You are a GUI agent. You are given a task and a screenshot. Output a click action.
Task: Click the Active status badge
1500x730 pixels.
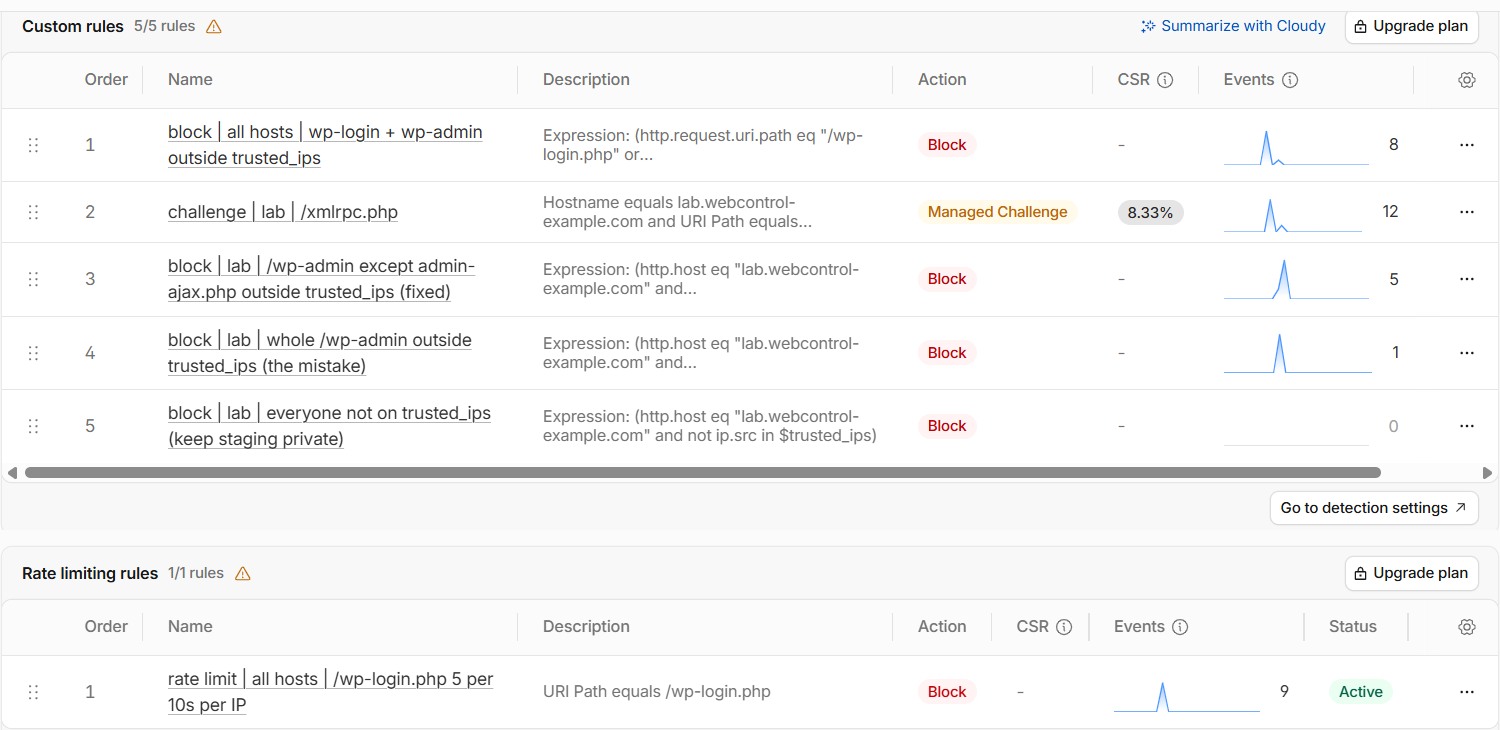coord(1361,692)
